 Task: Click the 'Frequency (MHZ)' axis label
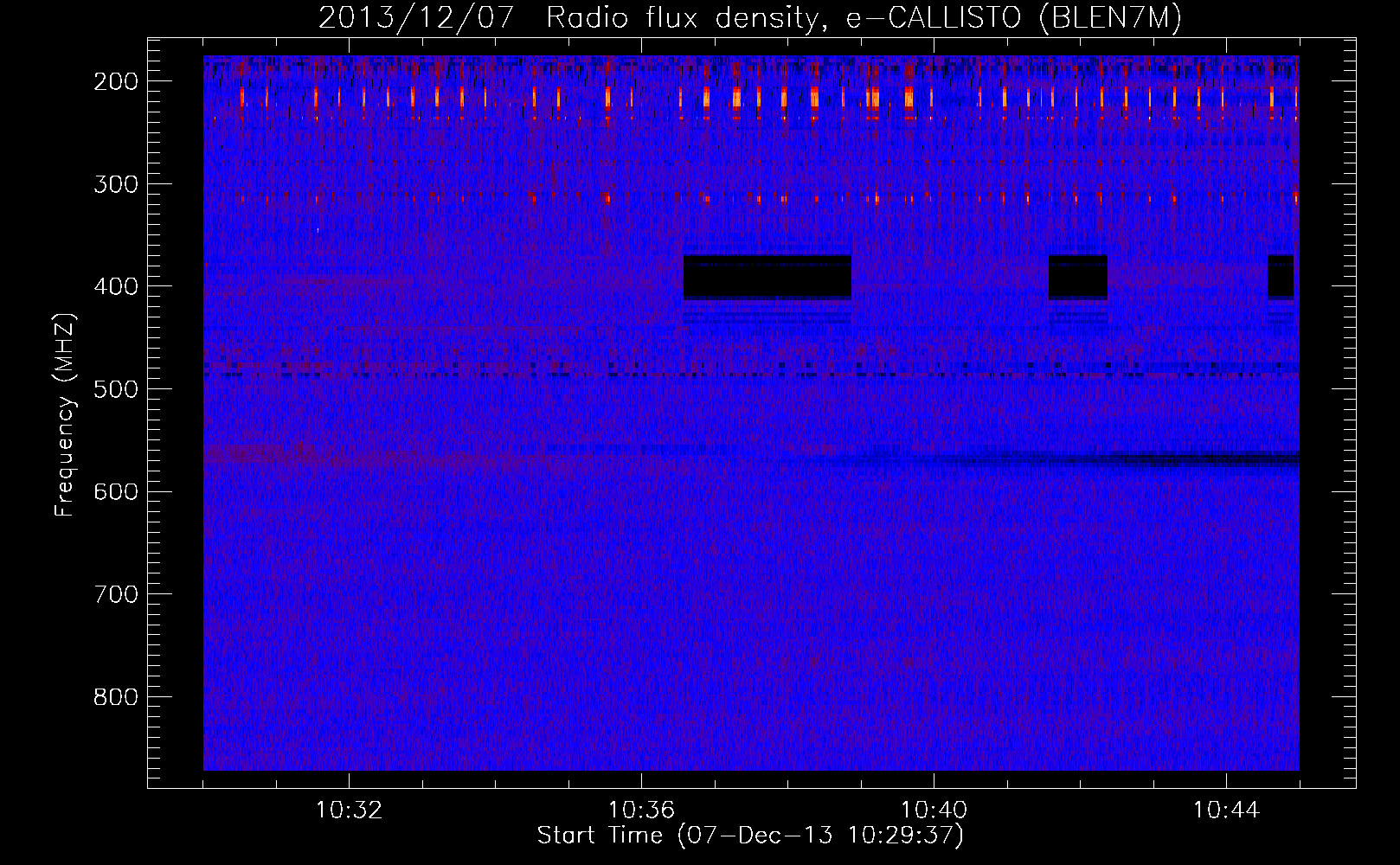coord(65,414)
